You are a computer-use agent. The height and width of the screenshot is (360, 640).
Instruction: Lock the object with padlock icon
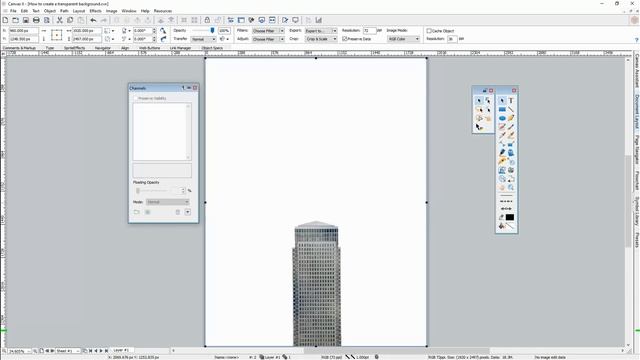[207, 20]
